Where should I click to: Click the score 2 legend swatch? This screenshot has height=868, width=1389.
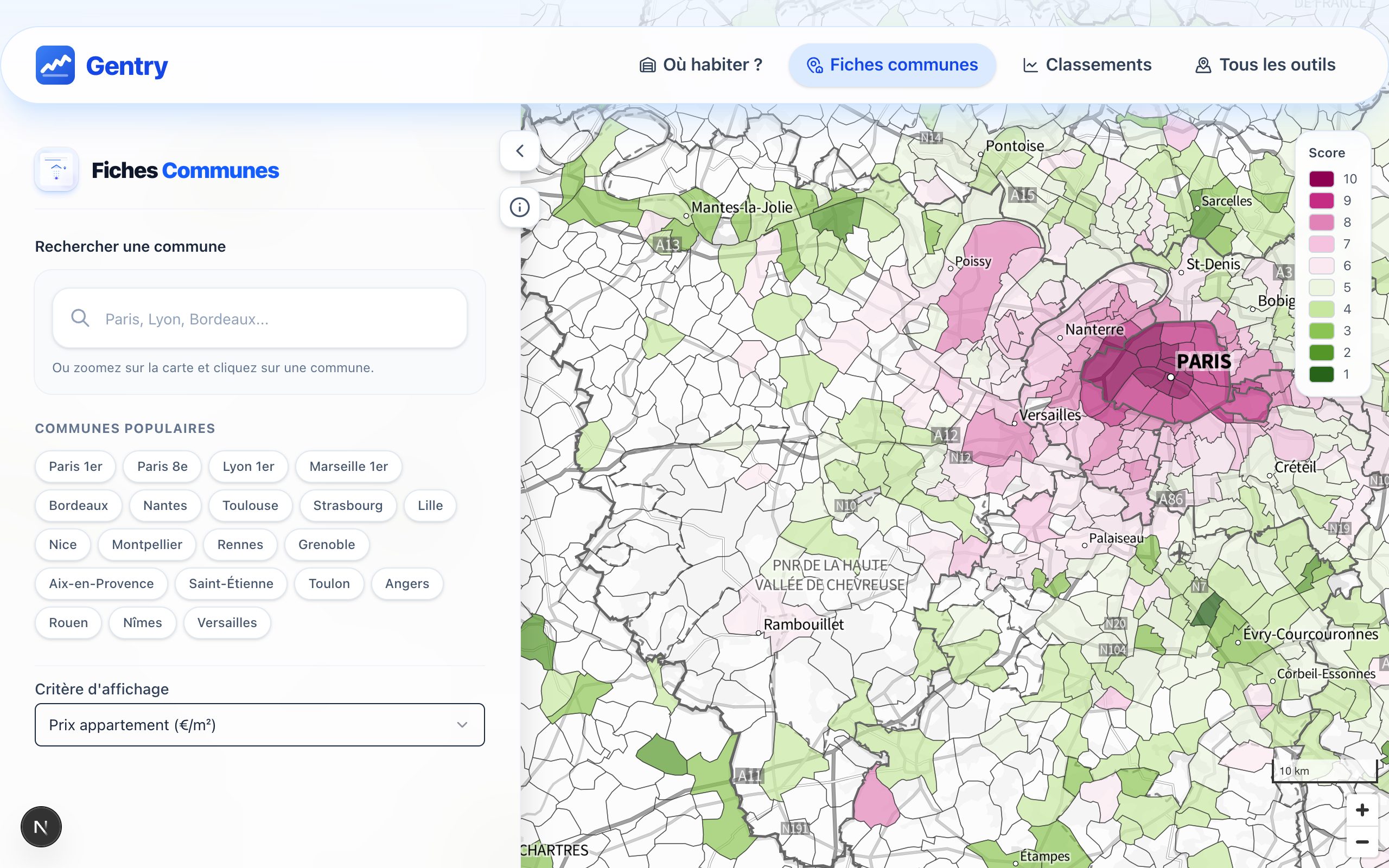pos(1321,353)
